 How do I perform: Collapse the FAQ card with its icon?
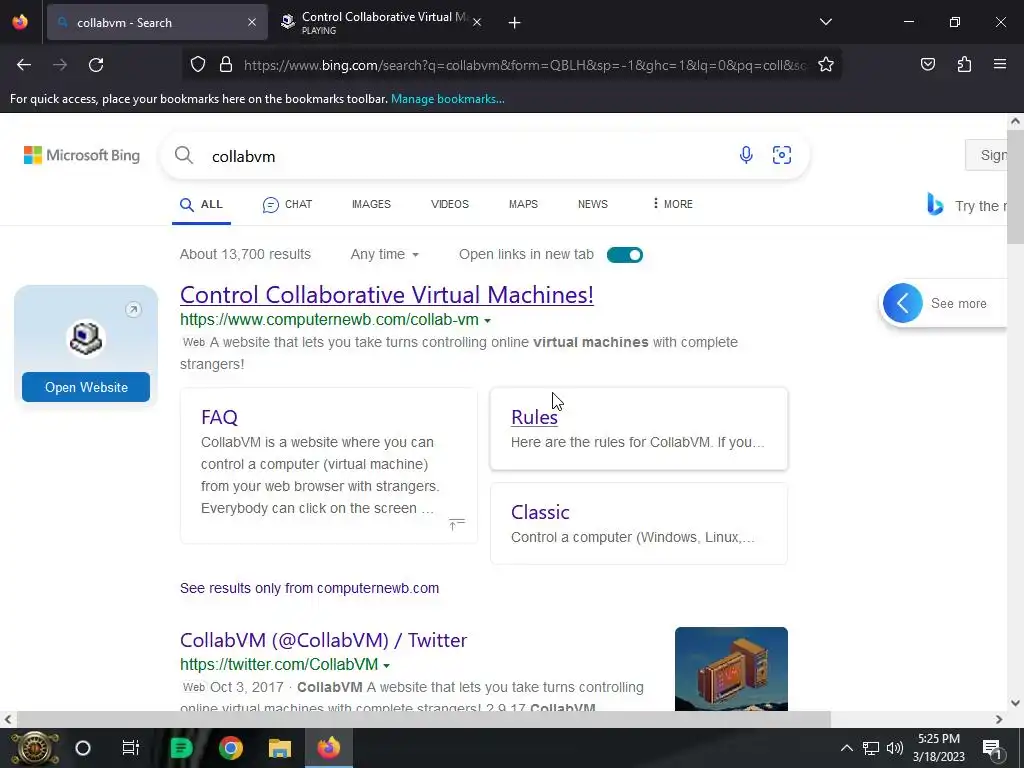tap(456, 524)
